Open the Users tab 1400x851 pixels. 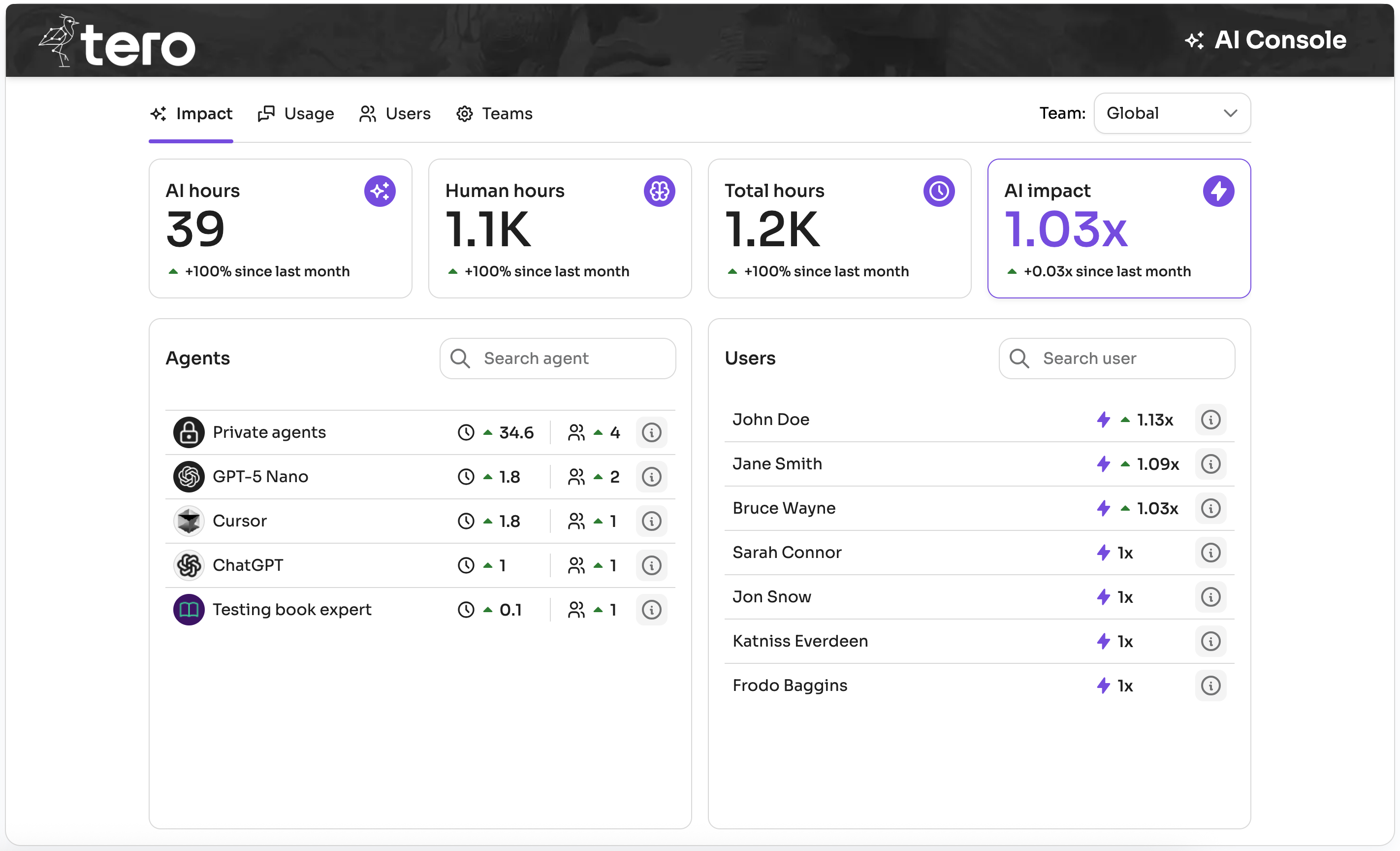395,114
